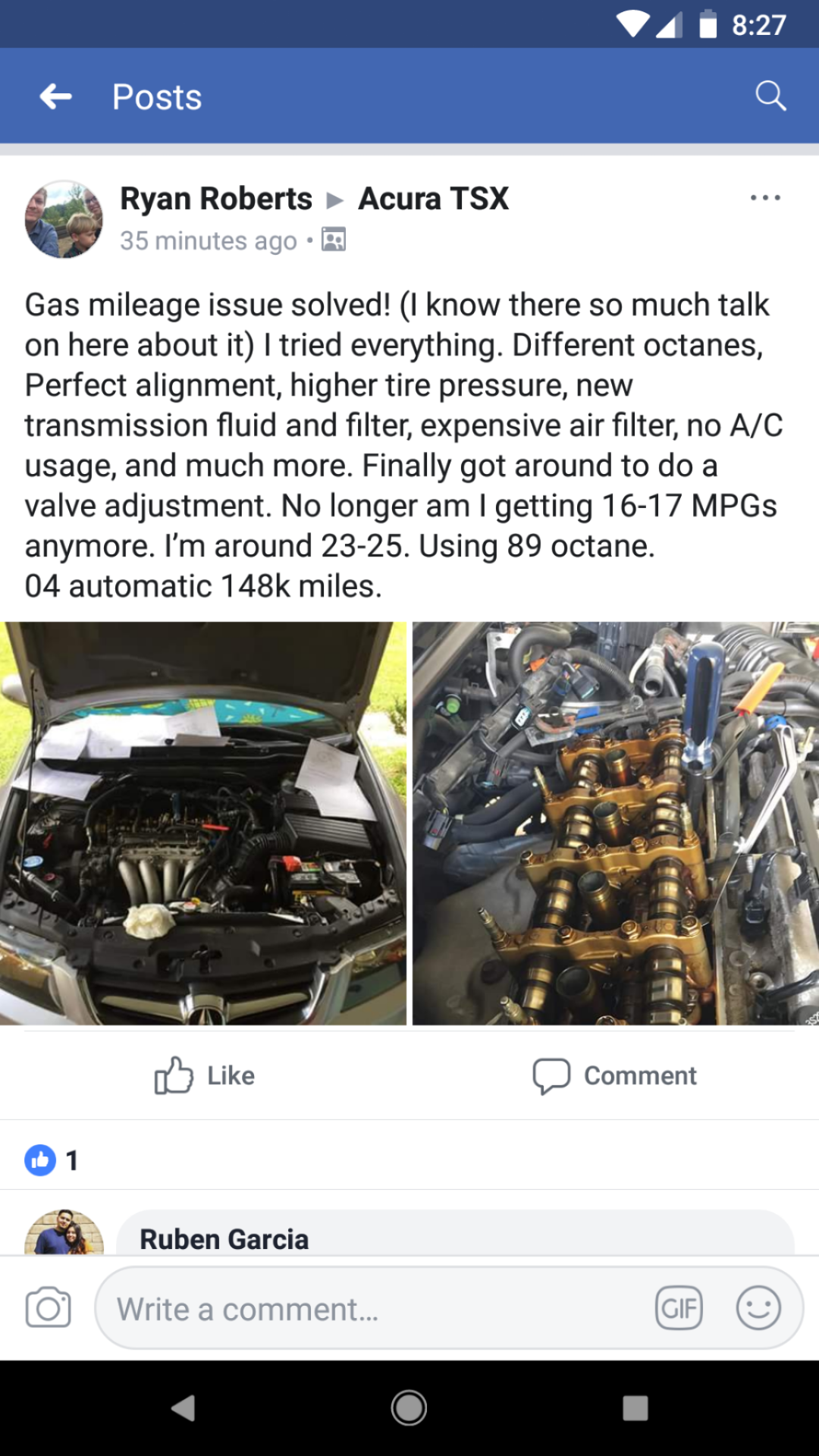Open Ruben Garcia's name in comment
The height and width of the screenshot is (1456, 819).
coord(224,1239)
